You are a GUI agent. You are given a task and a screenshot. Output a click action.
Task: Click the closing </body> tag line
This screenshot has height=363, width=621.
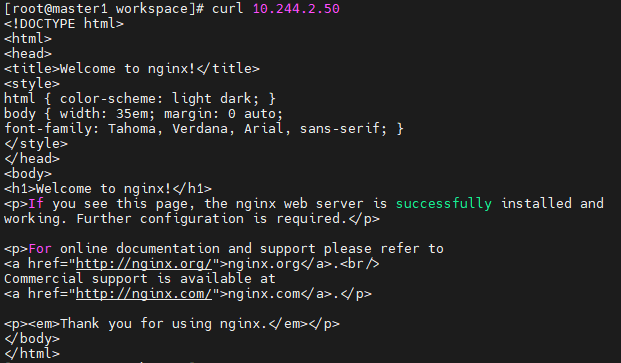(32, 339)
